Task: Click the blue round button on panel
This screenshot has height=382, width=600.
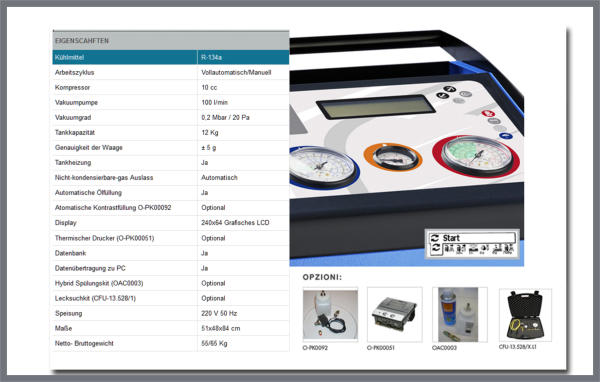Action: pyautogui.click(x=505, y=135)
